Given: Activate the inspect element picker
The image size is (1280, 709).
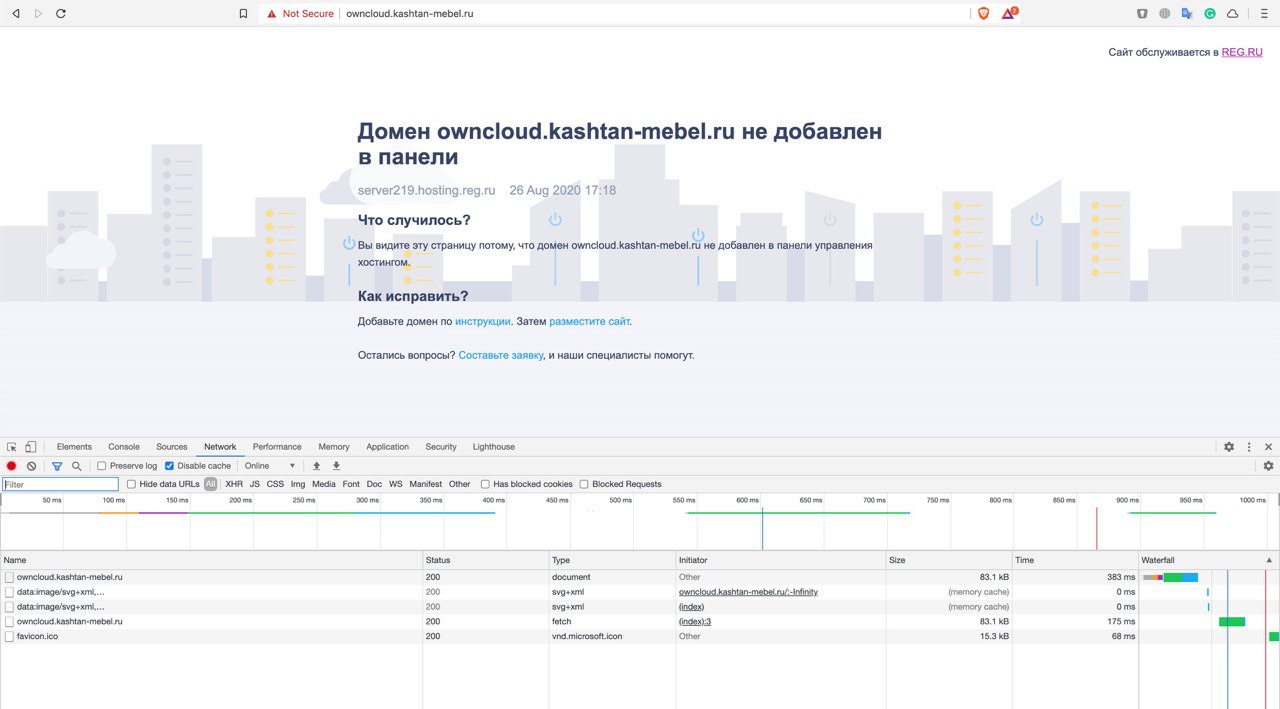Looking at the screenshot, I should coord(12,447).
